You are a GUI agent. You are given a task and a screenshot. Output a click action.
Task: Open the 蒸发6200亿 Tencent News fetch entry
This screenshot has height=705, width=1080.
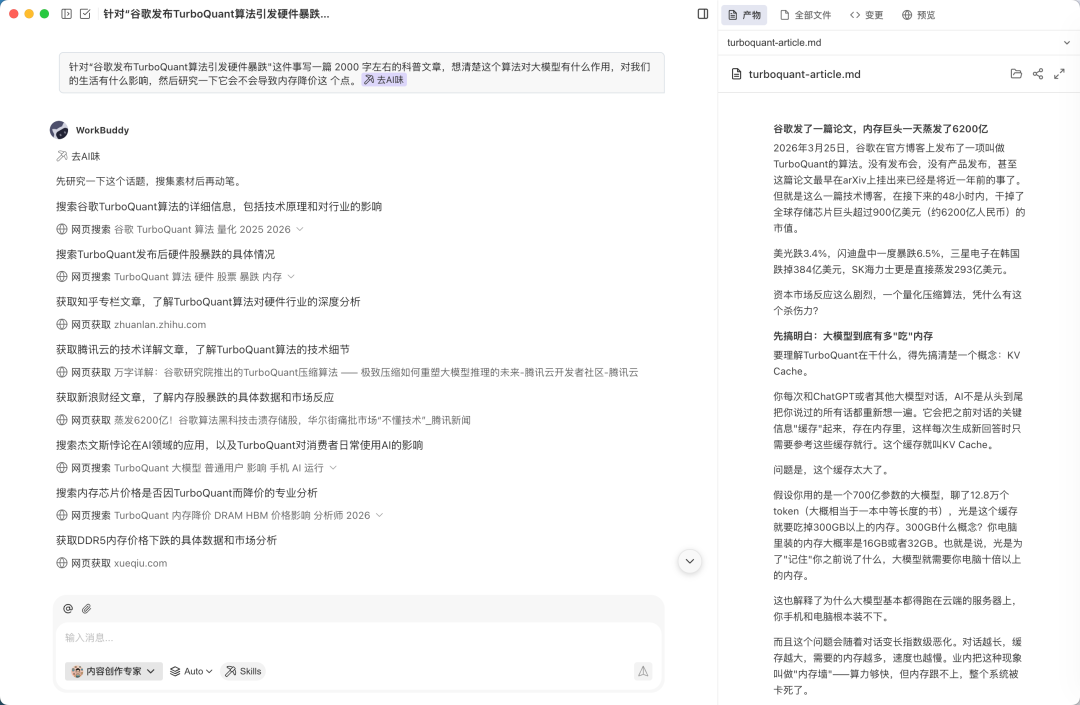(x=263, y=420)
